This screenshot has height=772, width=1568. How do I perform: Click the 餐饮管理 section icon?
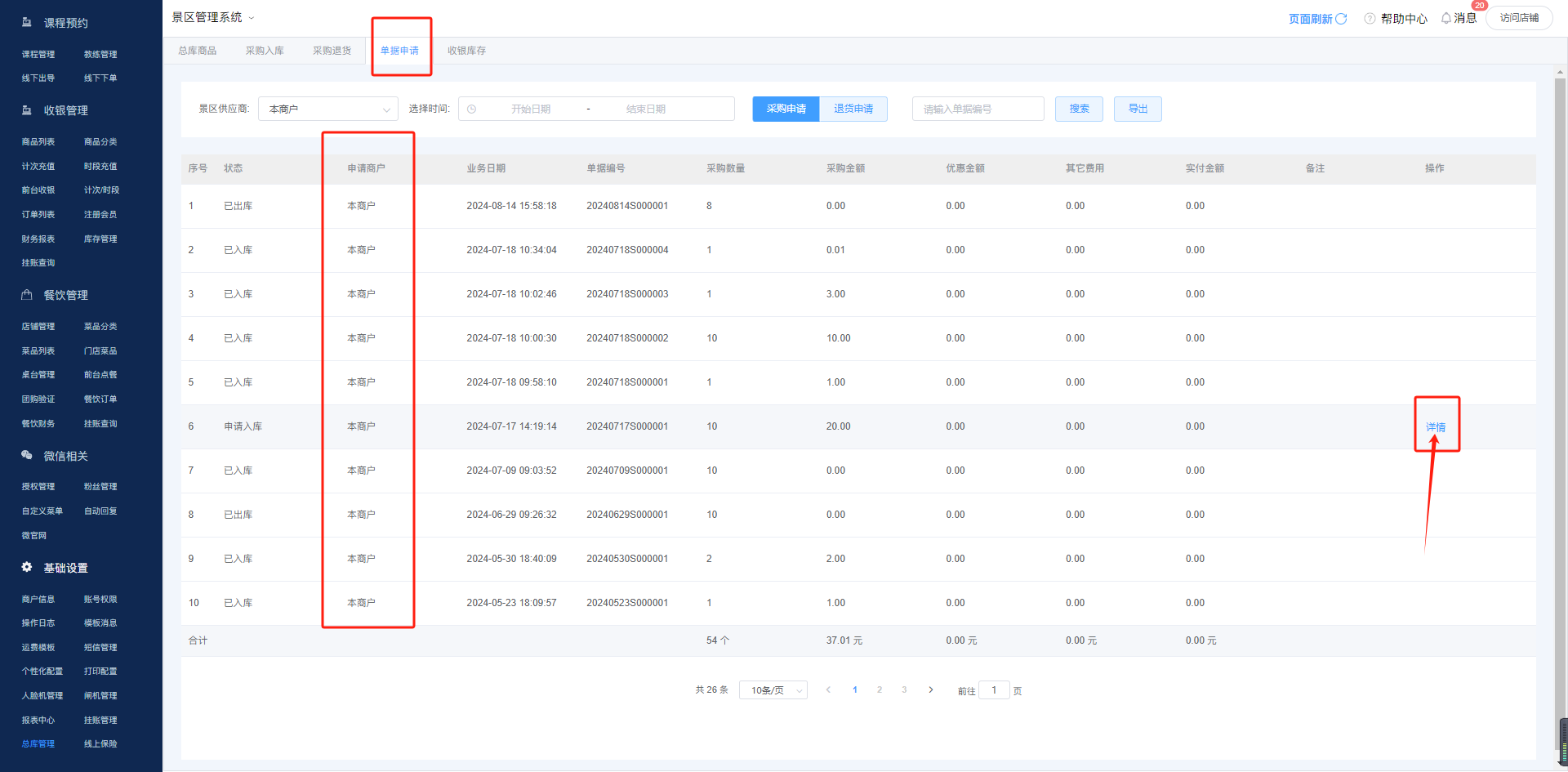[27, 295]
